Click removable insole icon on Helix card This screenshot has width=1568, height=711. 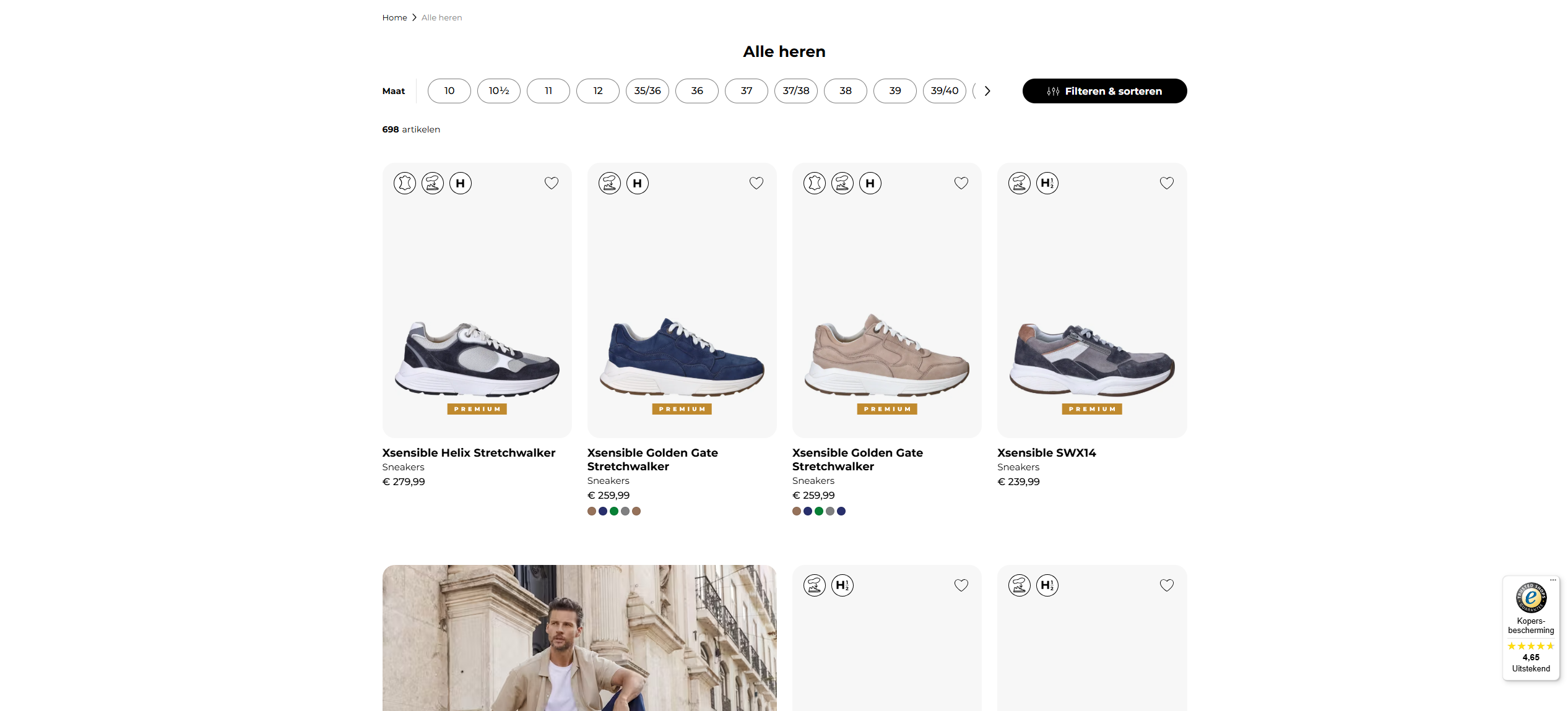click(x=433, y=183)
